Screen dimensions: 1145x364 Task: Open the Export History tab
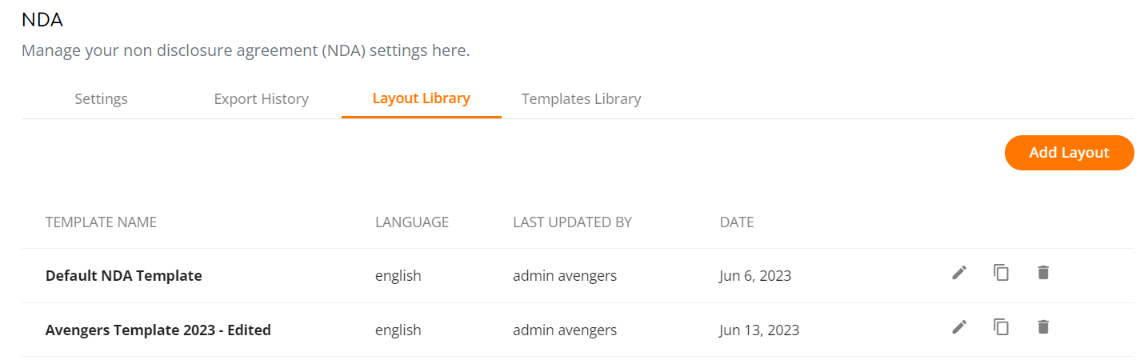[261, 99]
